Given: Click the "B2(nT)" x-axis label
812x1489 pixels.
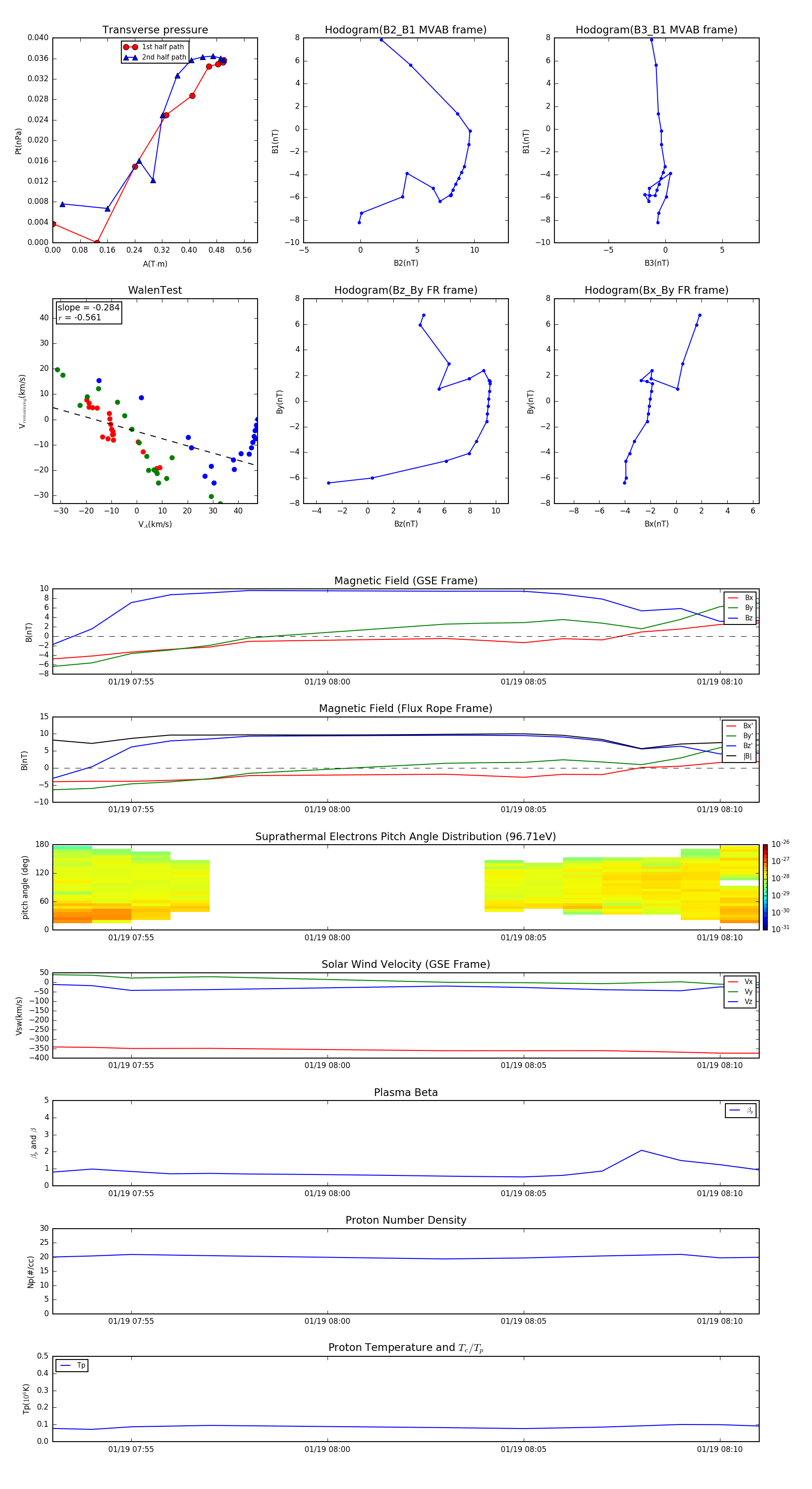Looking at the screenshot, I should point(406,263).
